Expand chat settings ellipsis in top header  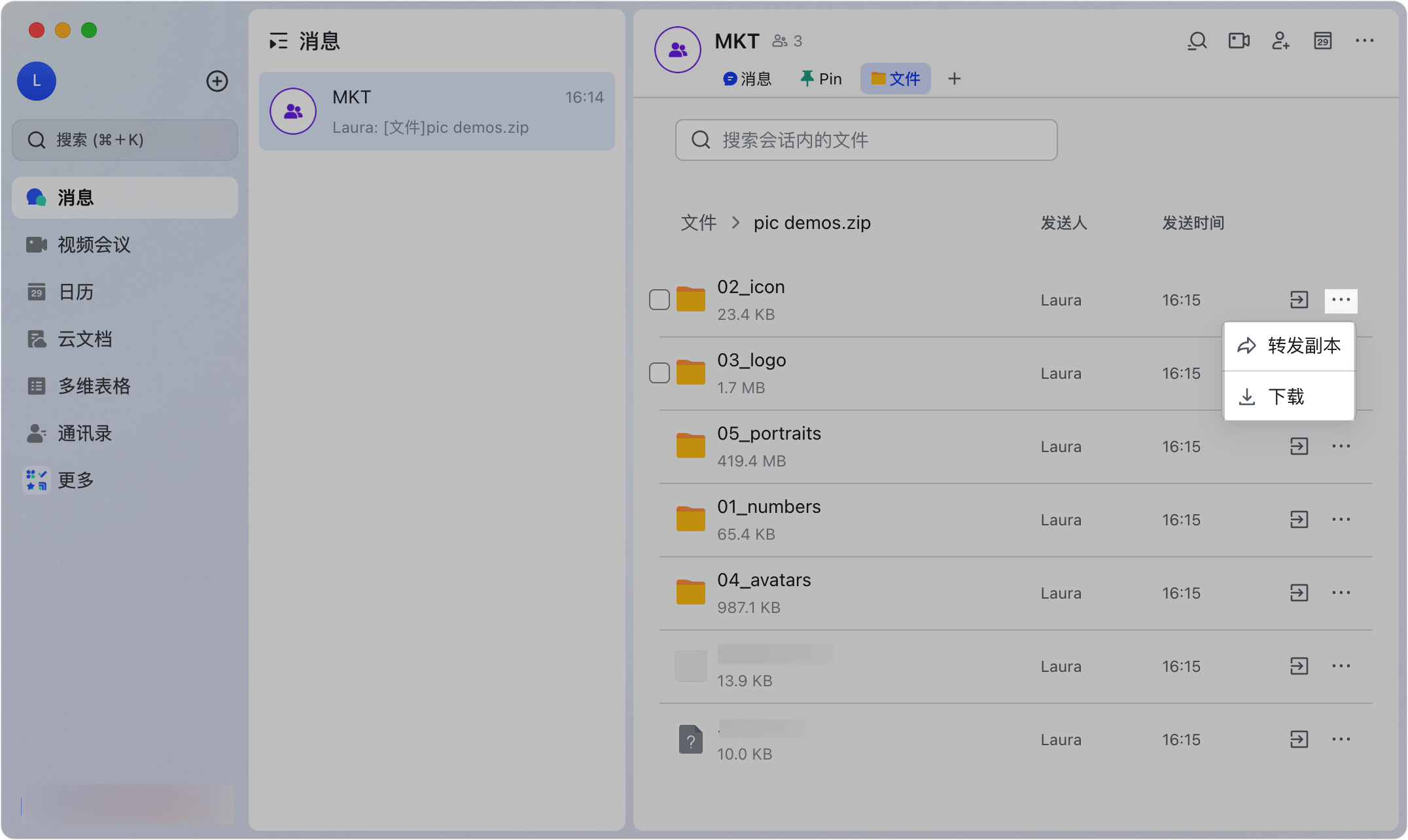pos(1364,41)
